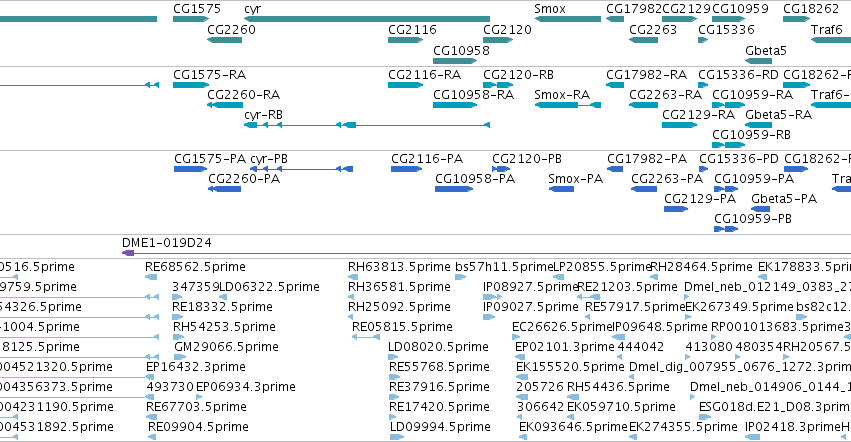
Task: Select EST label EP06934.3prime
Action: pyautogui.click(x=245, y=387)
